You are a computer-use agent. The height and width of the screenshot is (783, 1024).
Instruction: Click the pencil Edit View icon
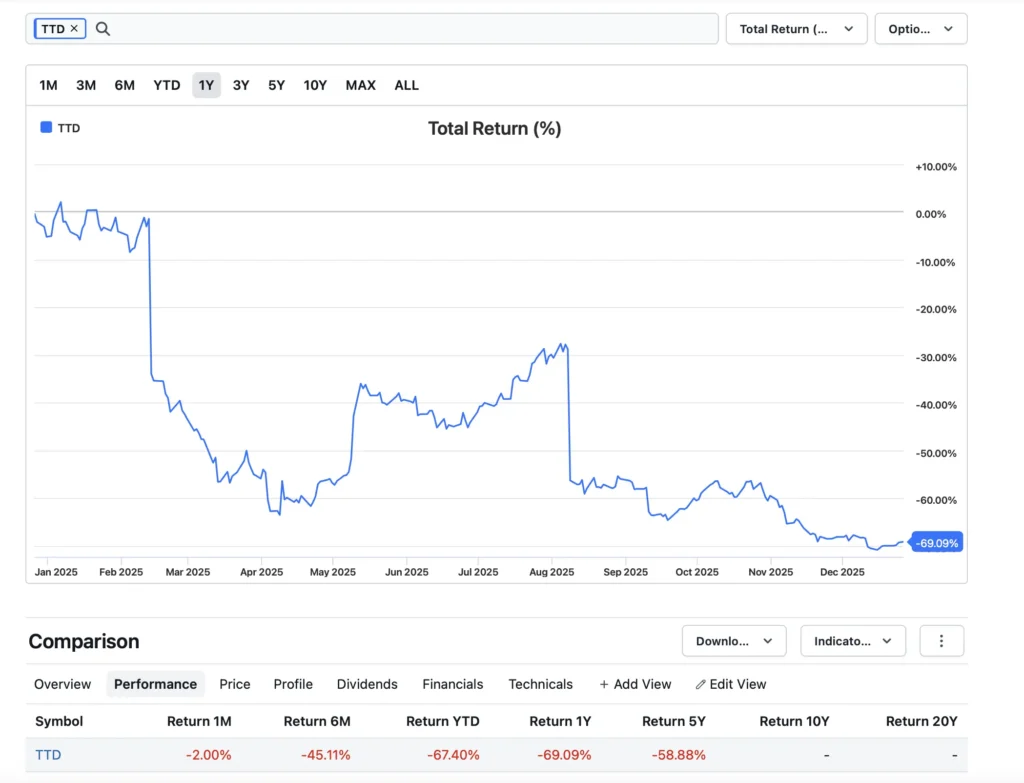tap(700, 685)
